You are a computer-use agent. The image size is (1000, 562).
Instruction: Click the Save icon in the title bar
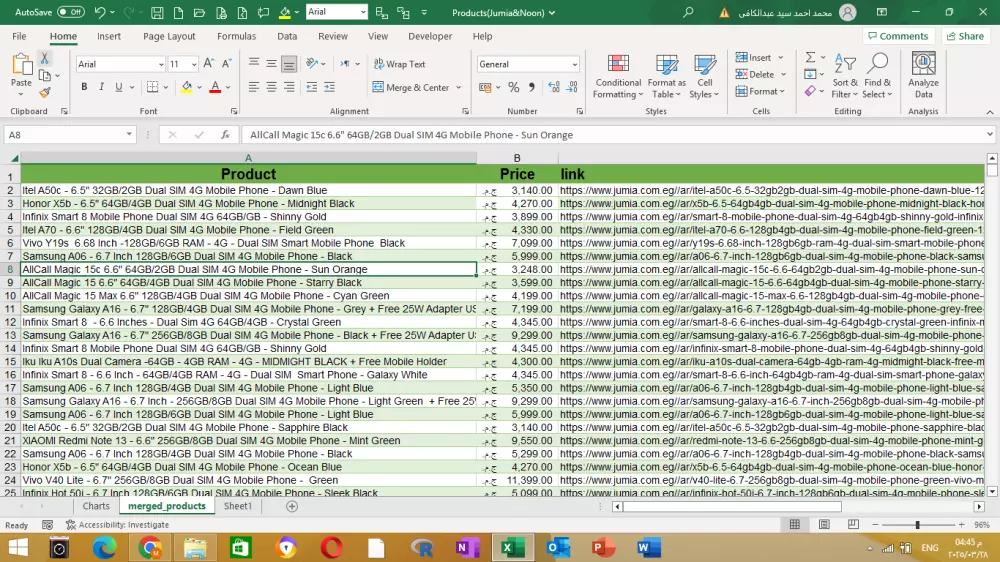click(157, 12)
